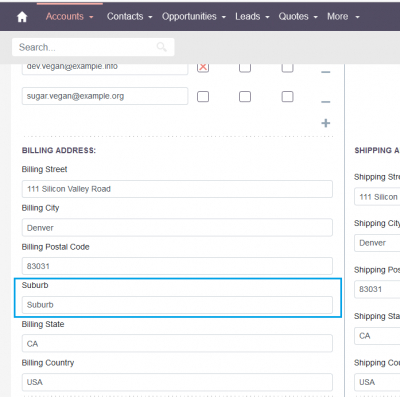
Task: Open the Quotes dropdown arrow
Action: coord(315,17)
